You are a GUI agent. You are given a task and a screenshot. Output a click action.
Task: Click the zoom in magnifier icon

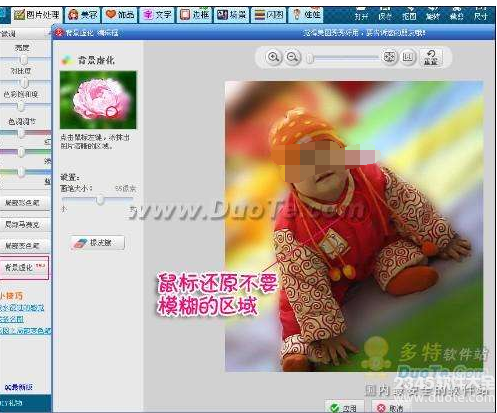[x=273, y=57]
